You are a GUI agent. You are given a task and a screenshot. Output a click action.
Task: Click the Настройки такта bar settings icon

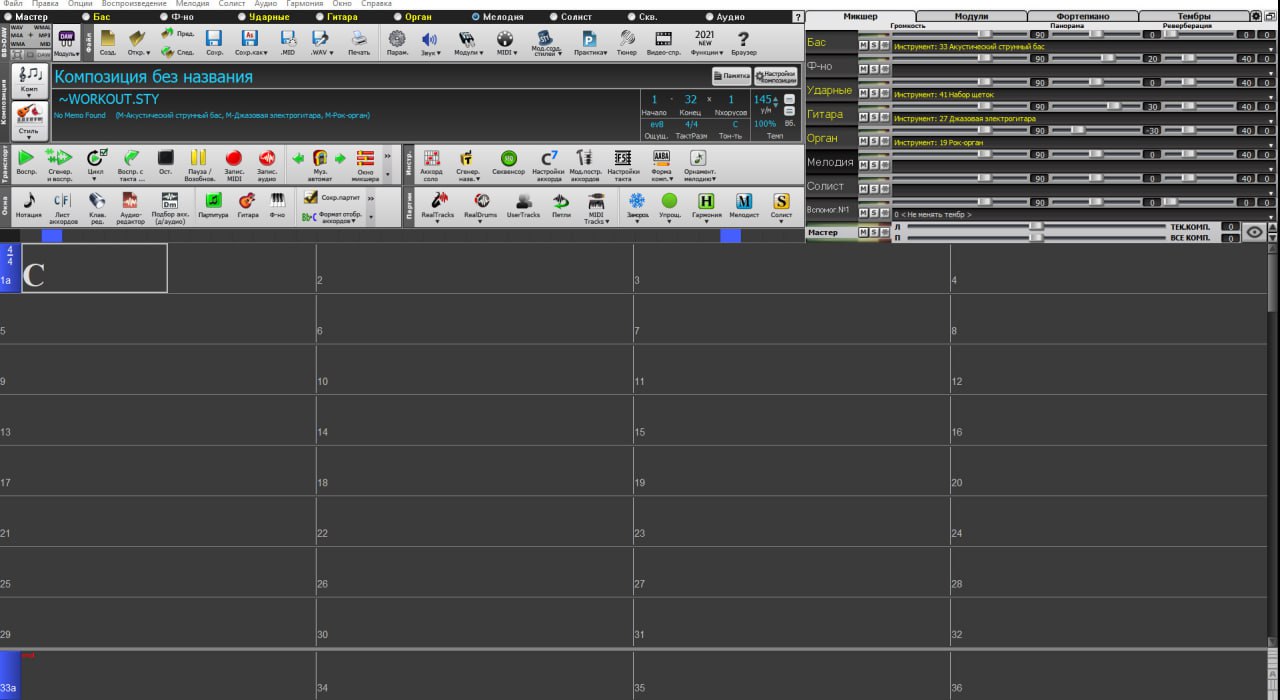pyautogui.click(x=623, y=163)
